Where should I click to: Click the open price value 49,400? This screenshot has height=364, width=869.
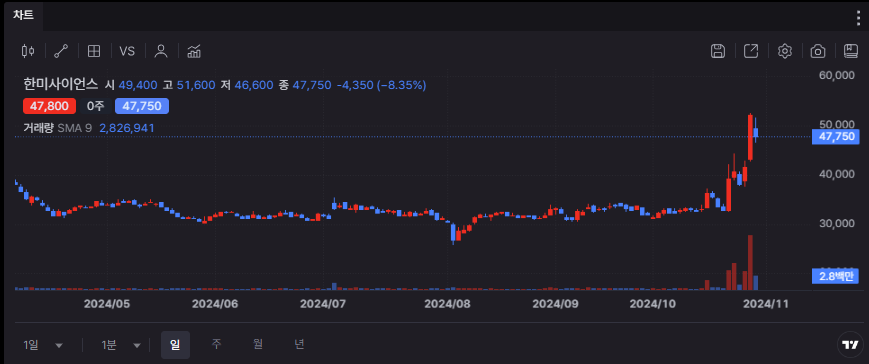(x=138, y=85)
